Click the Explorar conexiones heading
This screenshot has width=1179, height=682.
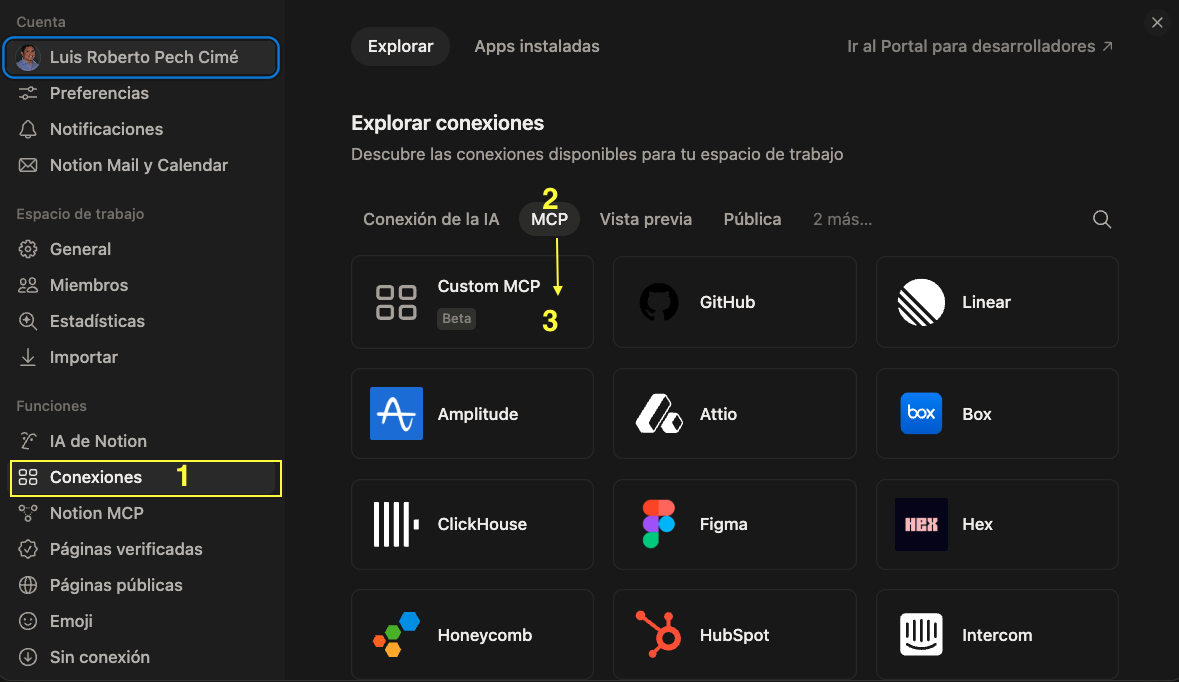447,123
